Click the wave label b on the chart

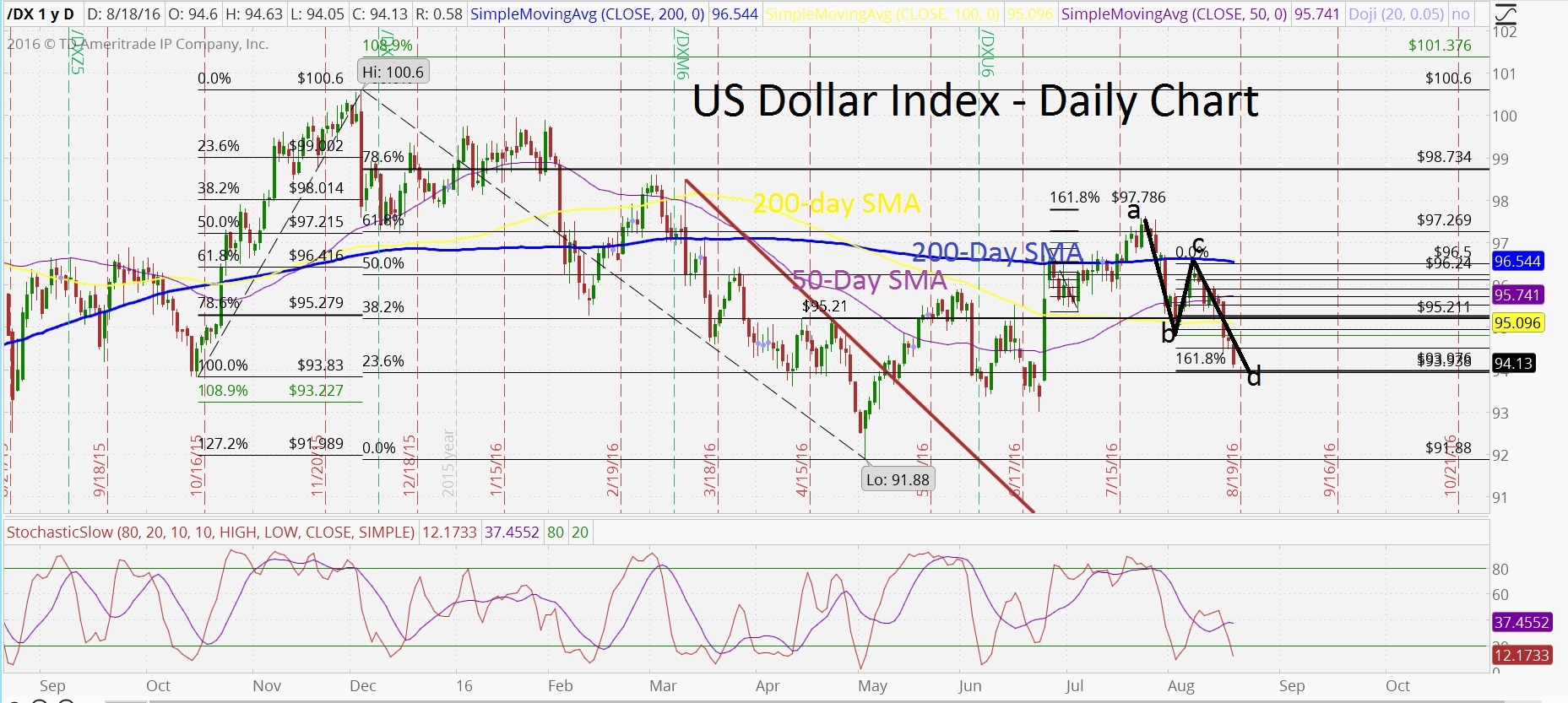click(1169, 334)
